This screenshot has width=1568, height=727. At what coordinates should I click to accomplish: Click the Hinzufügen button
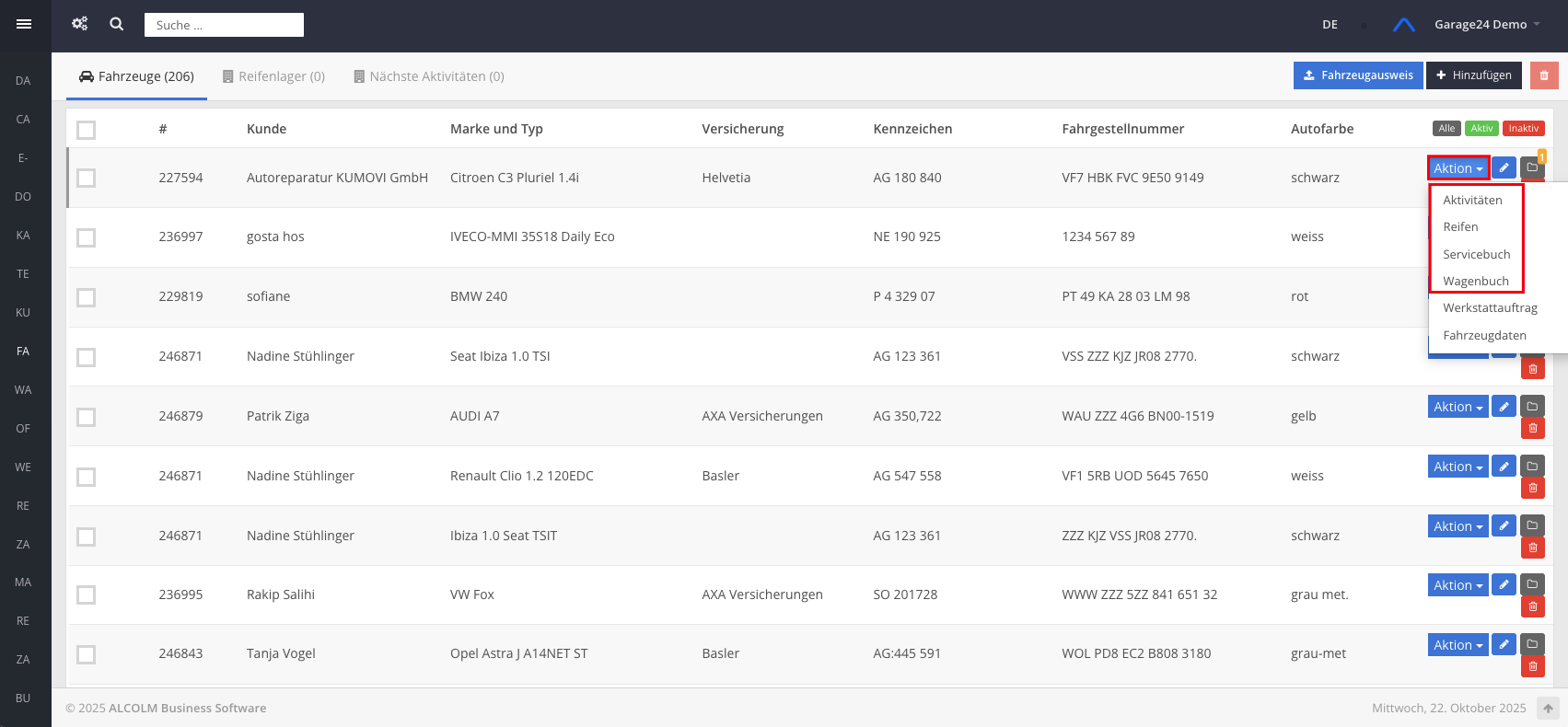(1473, 75)
